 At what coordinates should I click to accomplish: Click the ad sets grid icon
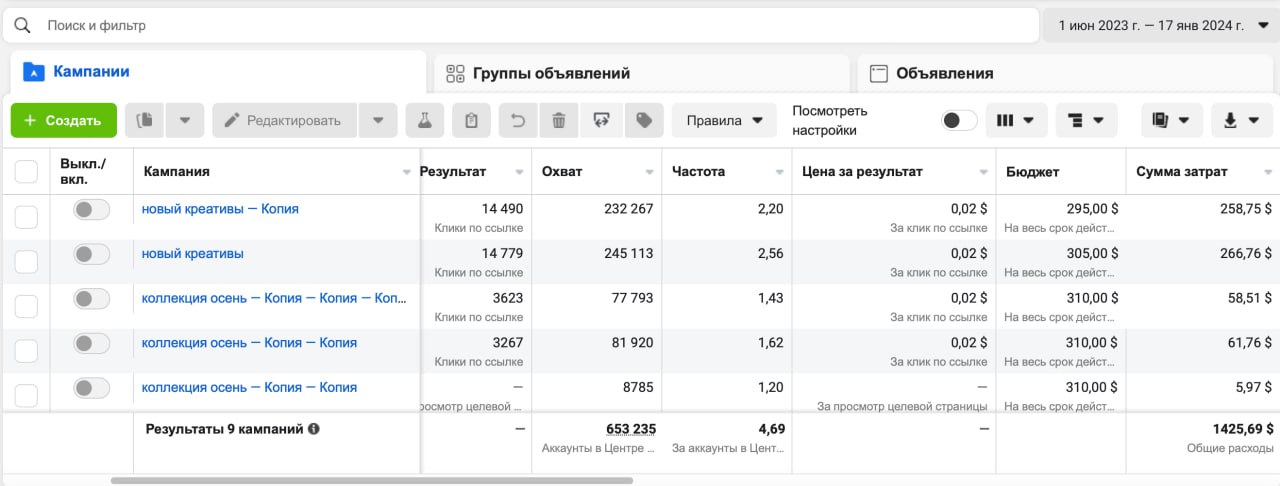[456, 73]
